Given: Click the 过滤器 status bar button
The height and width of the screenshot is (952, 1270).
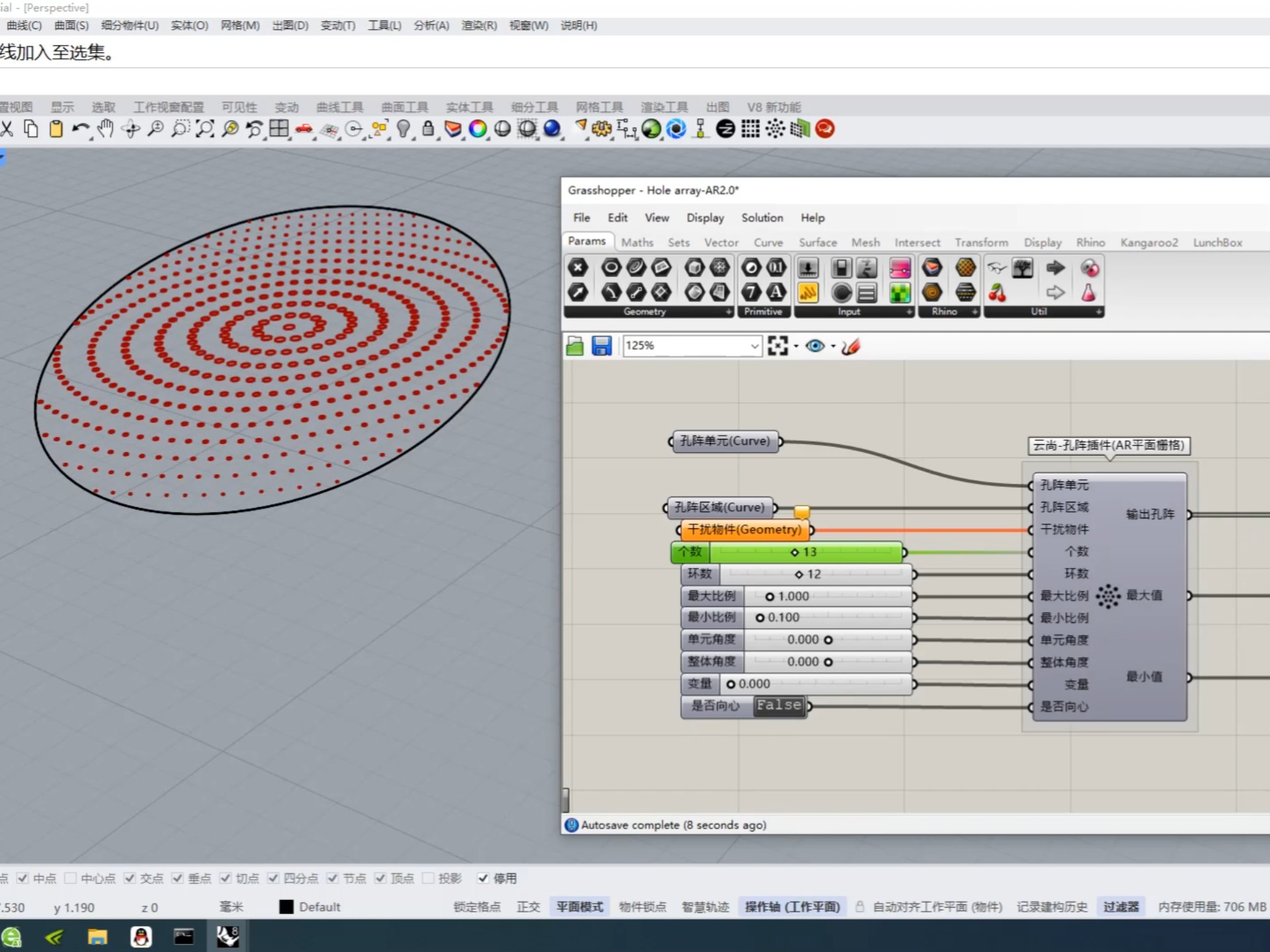Looking at the screenshot, I should pos(1121,907).
